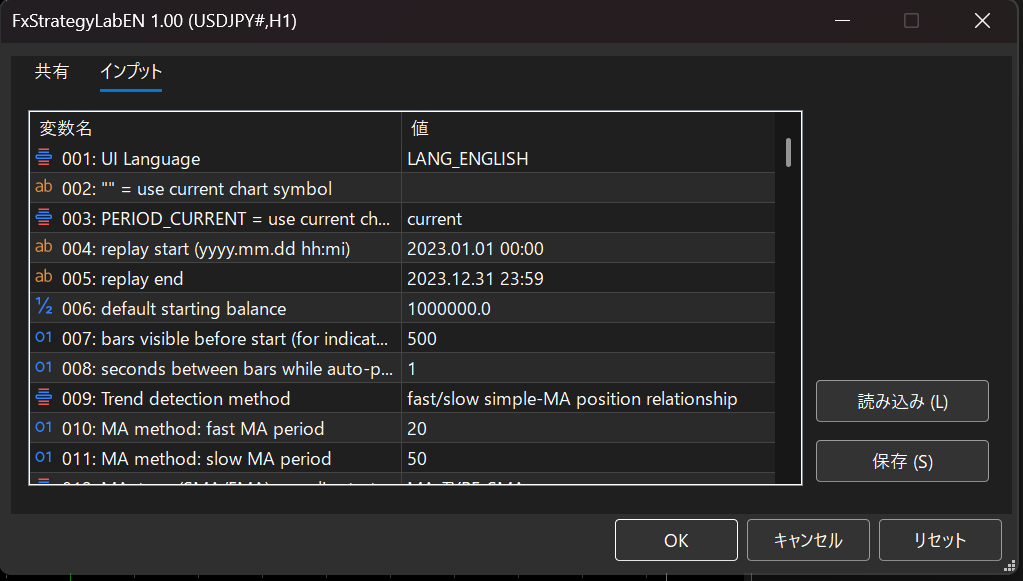The image size is (1023, 581).
Task: Edit bars visible value 500
Action: click(x=588, y=338)
